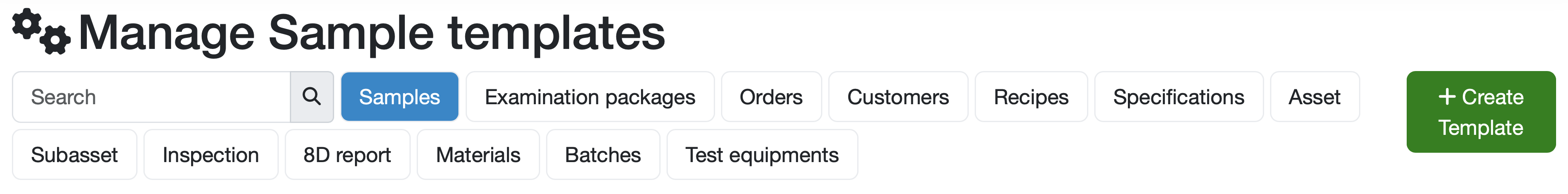Go to the Recipes tab

pos(1030,97)
